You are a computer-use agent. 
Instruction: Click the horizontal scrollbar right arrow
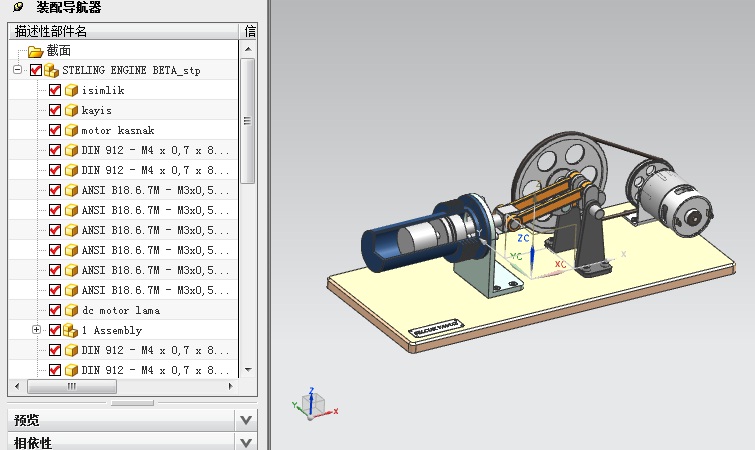tap(231, 386)
